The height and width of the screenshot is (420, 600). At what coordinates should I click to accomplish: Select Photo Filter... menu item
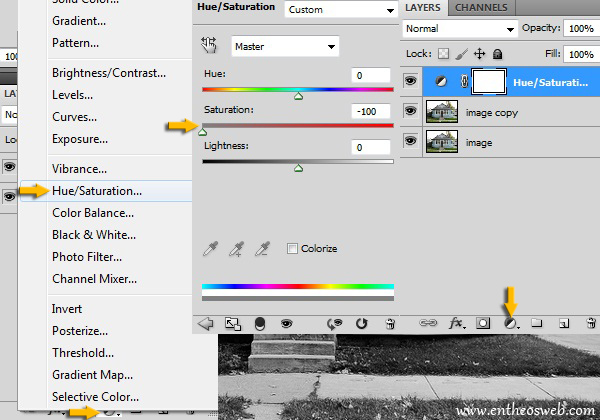(87, 257)
